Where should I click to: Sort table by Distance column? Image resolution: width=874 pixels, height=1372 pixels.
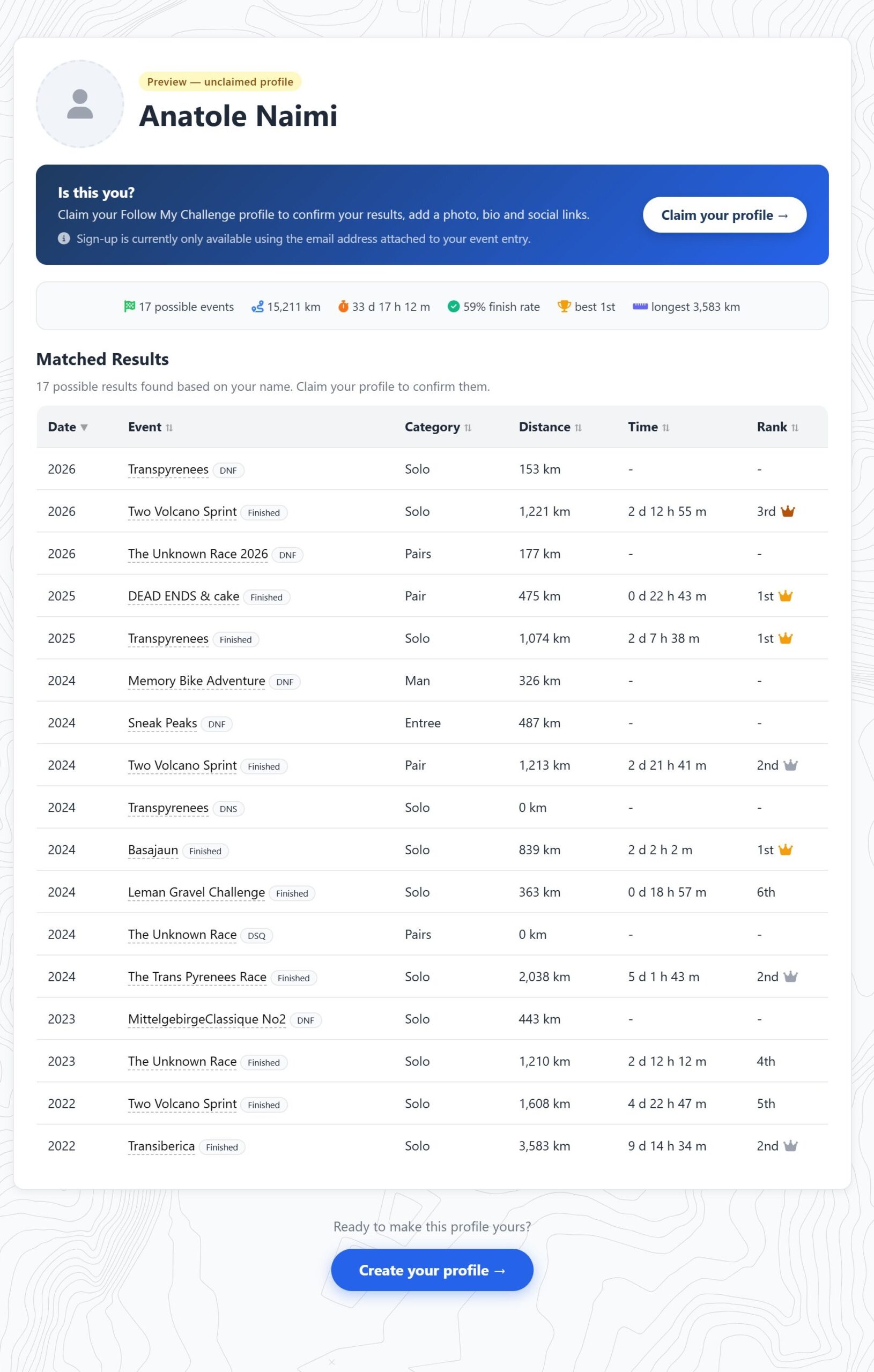550,427
